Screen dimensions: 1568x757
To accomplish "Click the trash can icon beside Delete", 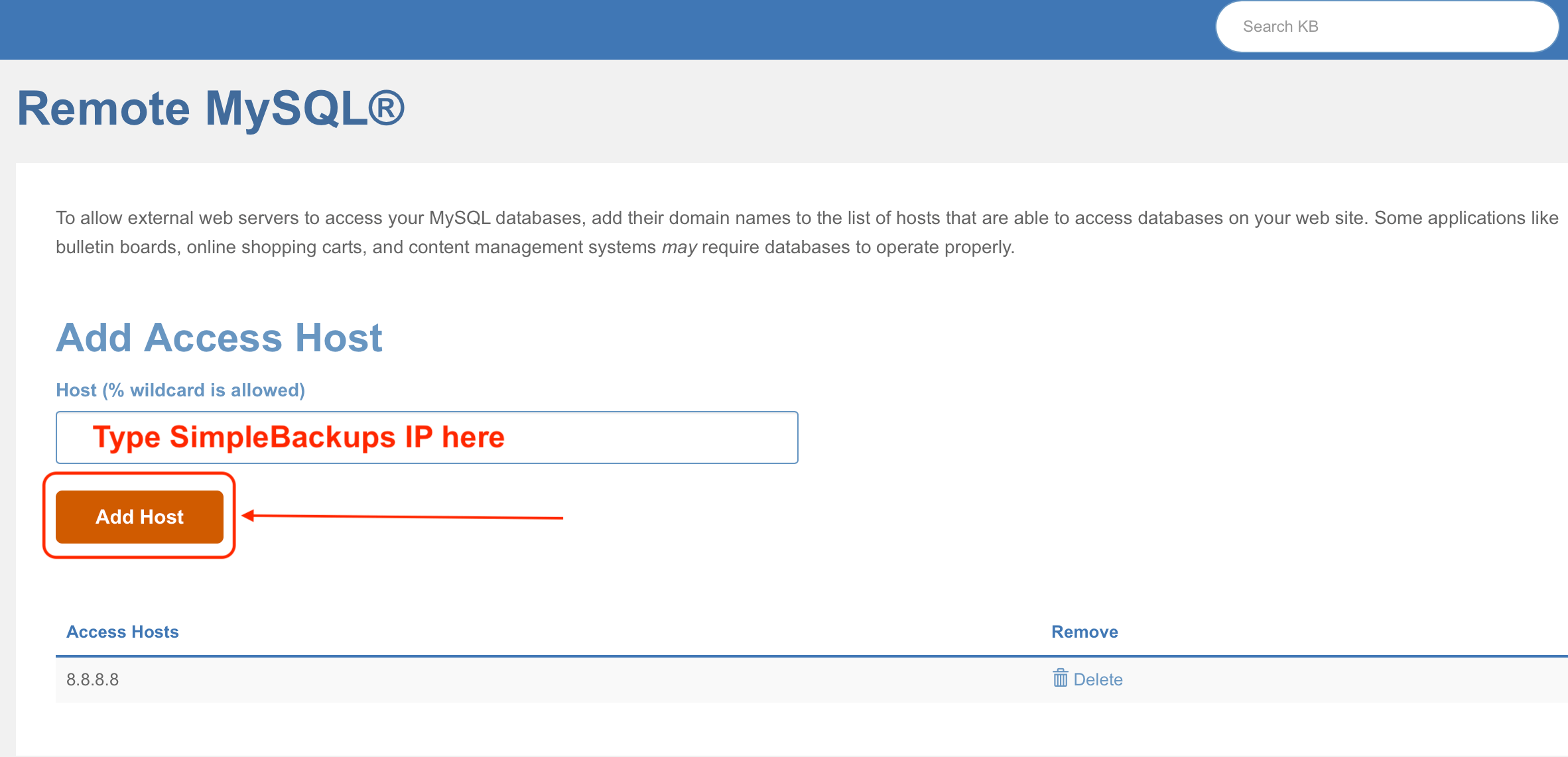I will tap(1060, 678).
